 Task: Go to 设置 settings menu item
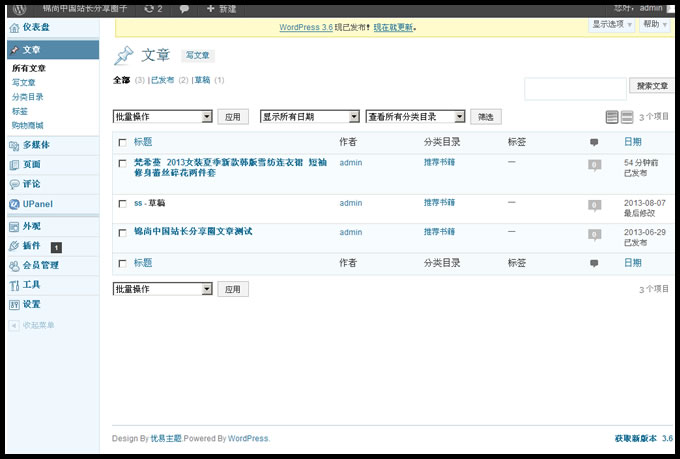pos(32,304)
